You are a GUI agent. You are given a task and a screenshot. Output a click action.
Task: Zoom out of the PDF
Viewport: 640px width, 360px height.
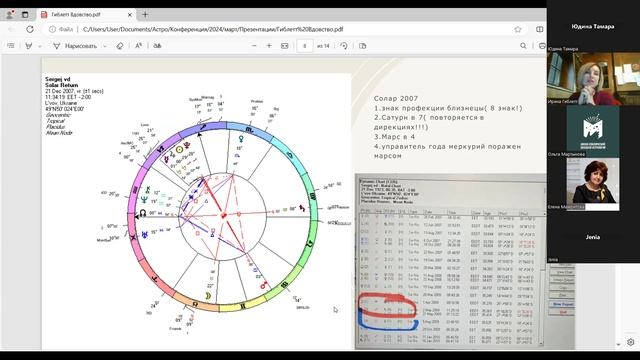pyautogui.click(x=254, y=46)
